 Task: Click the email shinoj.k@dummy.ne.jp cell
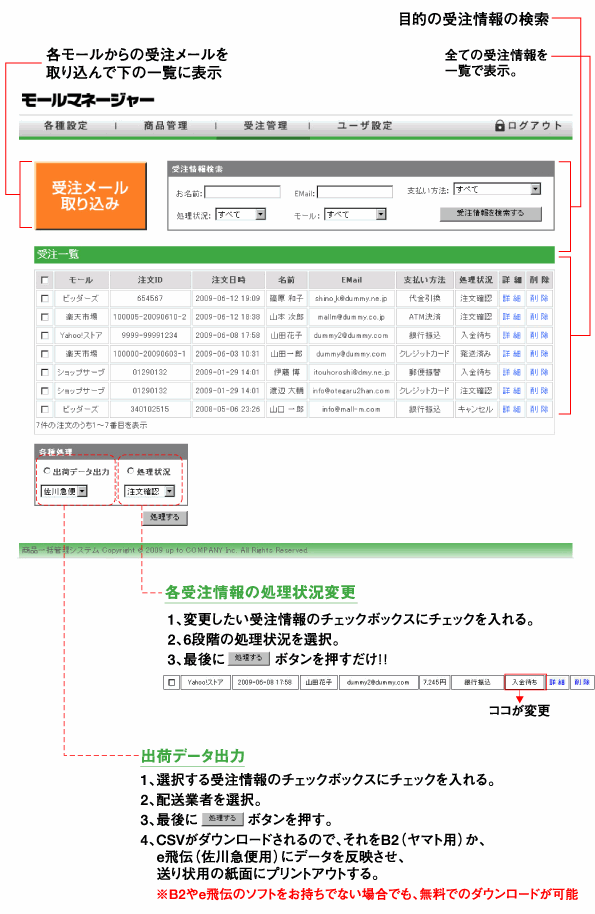point(351,298)
